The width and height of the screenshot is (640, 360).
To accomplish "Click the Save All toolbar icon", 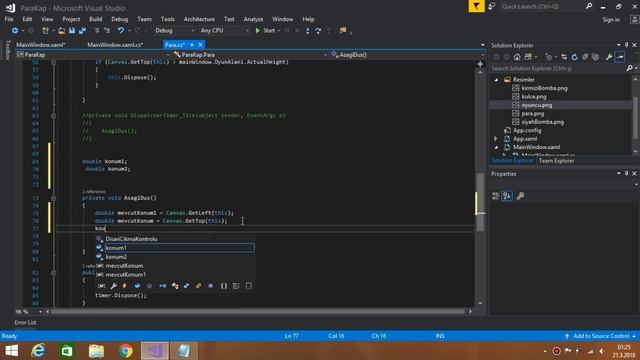I will click(x=82, y=31).
